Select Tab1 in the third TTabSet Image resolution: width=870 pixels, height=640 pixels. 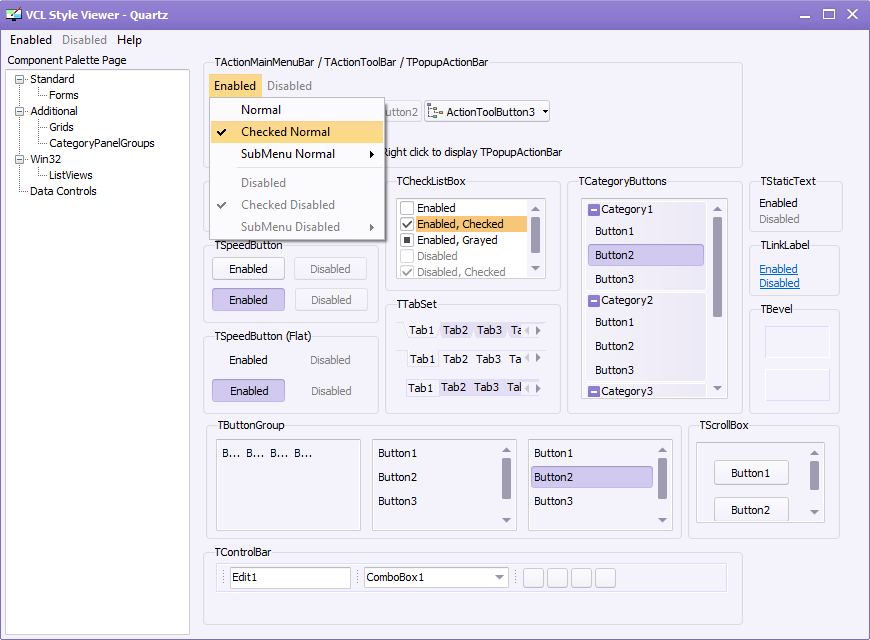pyautogui.click(x=420, y=388)
